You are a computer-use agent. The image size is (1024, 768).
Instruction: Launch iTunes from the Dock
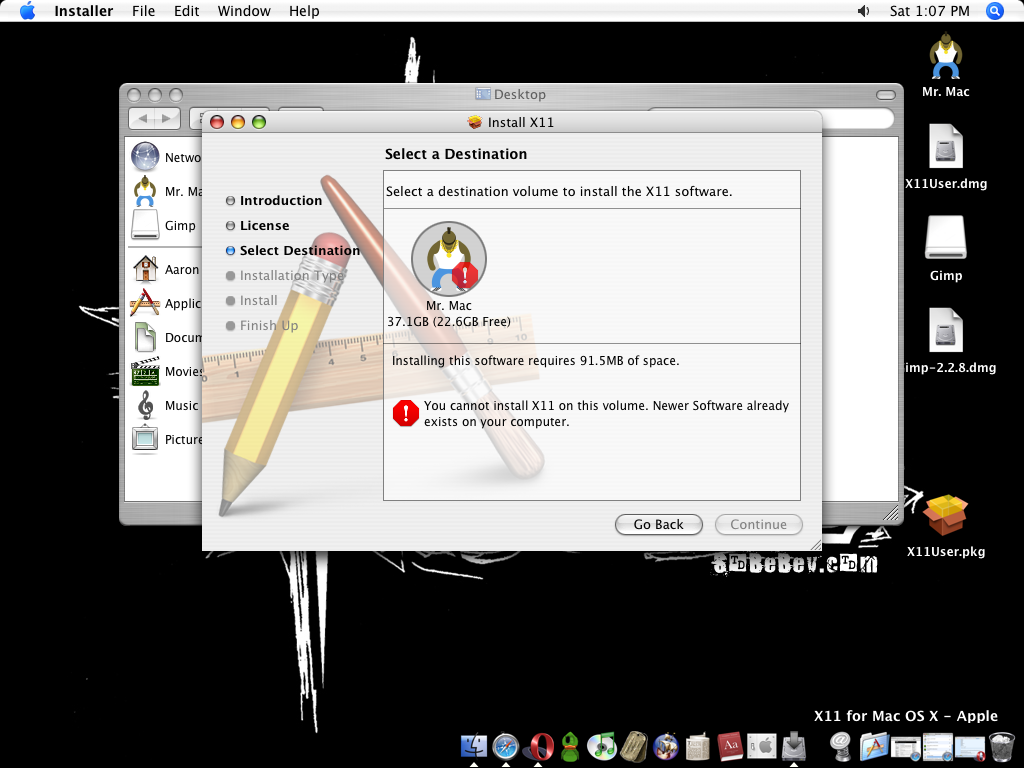[601, 746]
